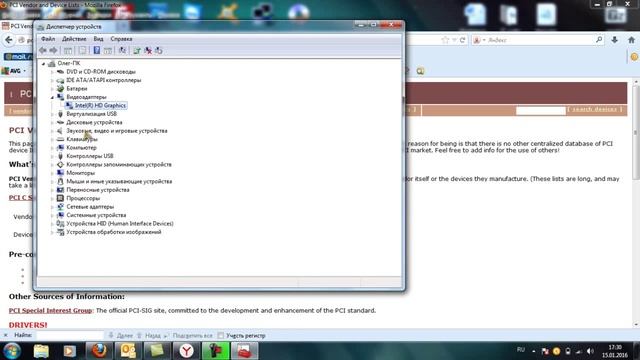
Task: Toggle the Учесть регистр checkbox
Action: [x=221, y=336]
